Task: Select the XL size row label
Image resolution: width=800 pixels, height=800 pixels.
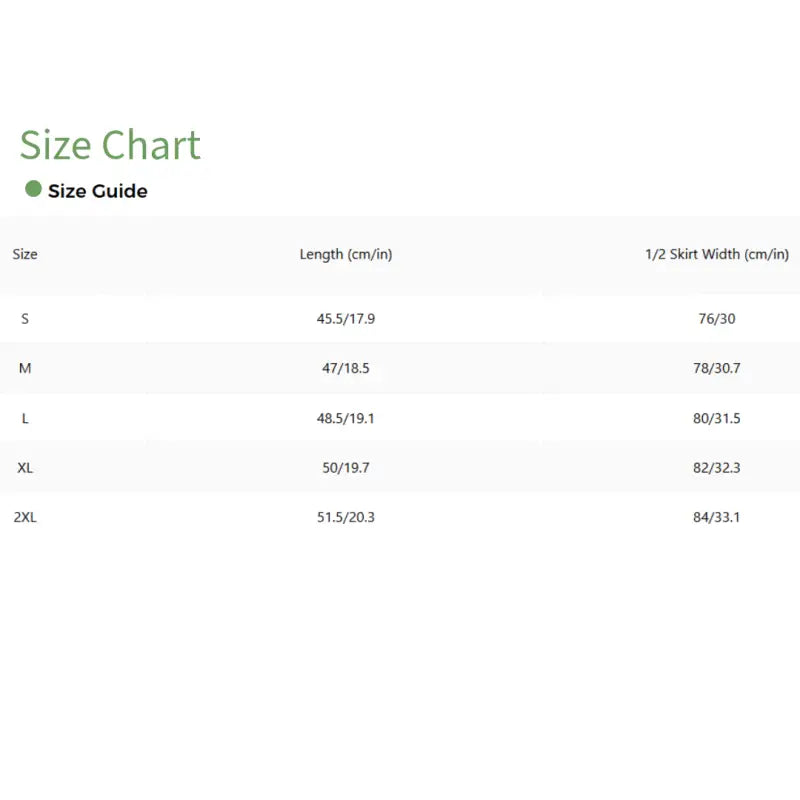Action: click(x=26, y=468)
